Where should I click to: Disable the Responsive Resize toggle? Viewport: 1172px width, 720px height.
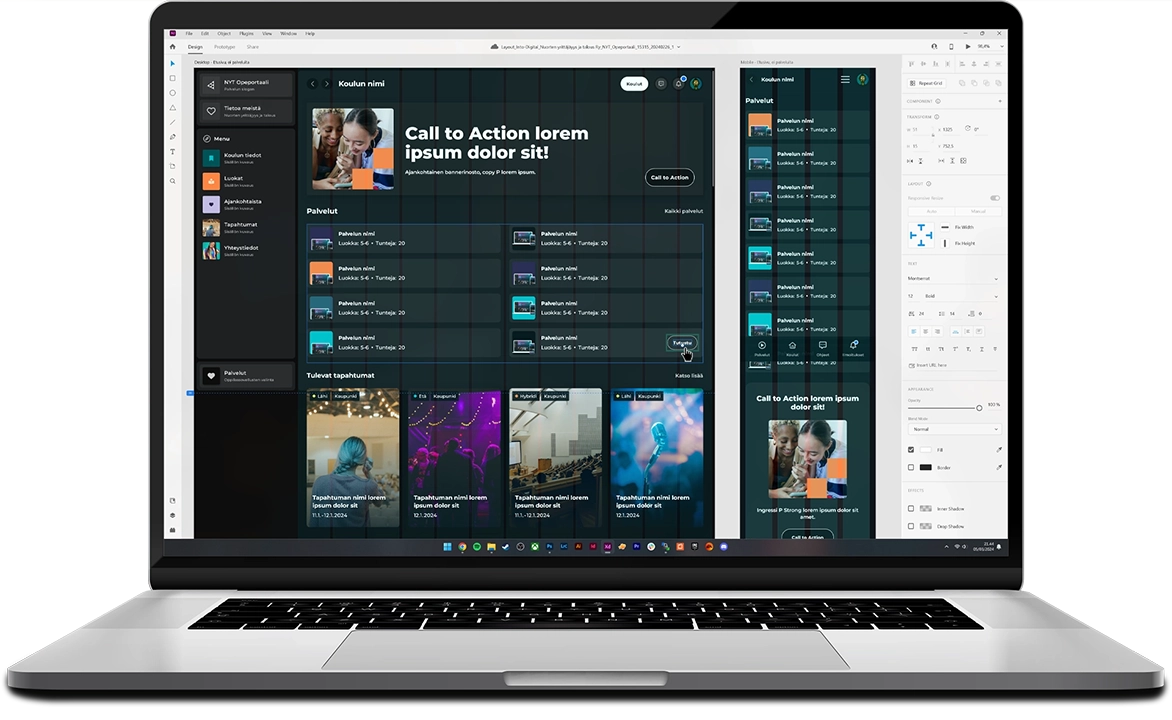pyautogui.click(x=994, y=198)
